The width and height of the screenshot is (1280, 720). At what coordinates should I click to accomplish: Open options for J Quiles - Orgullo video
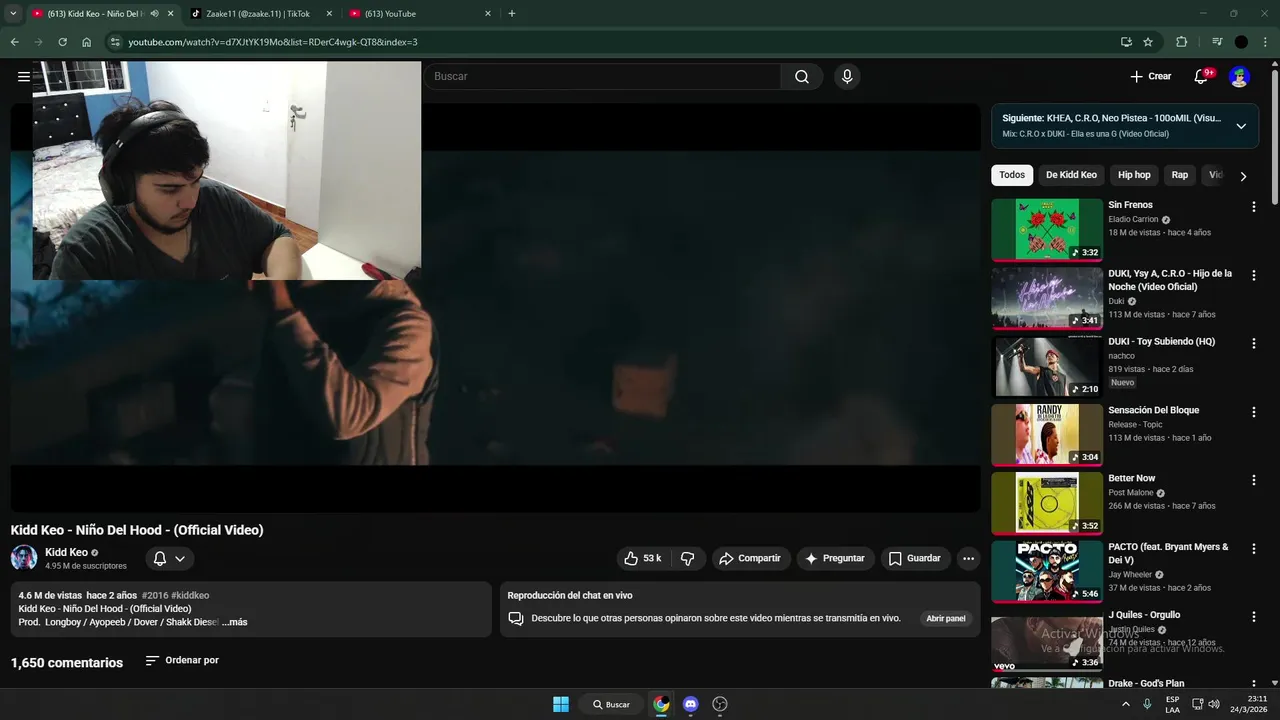coord(1254,616)
